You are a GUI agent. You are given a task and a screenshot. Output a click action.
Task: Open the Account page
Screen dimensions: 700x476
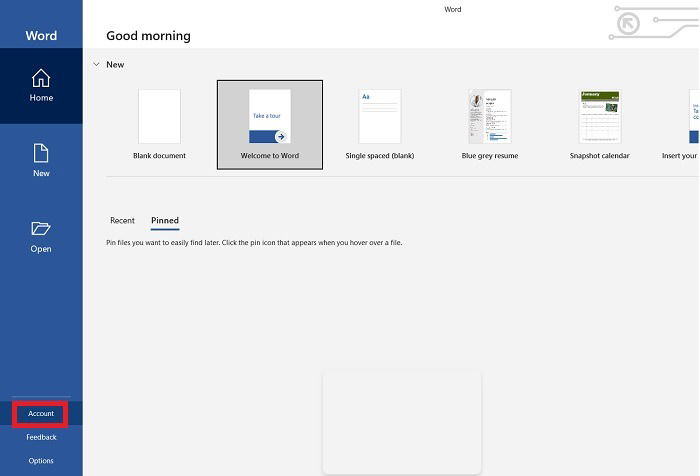pos(41,413)
